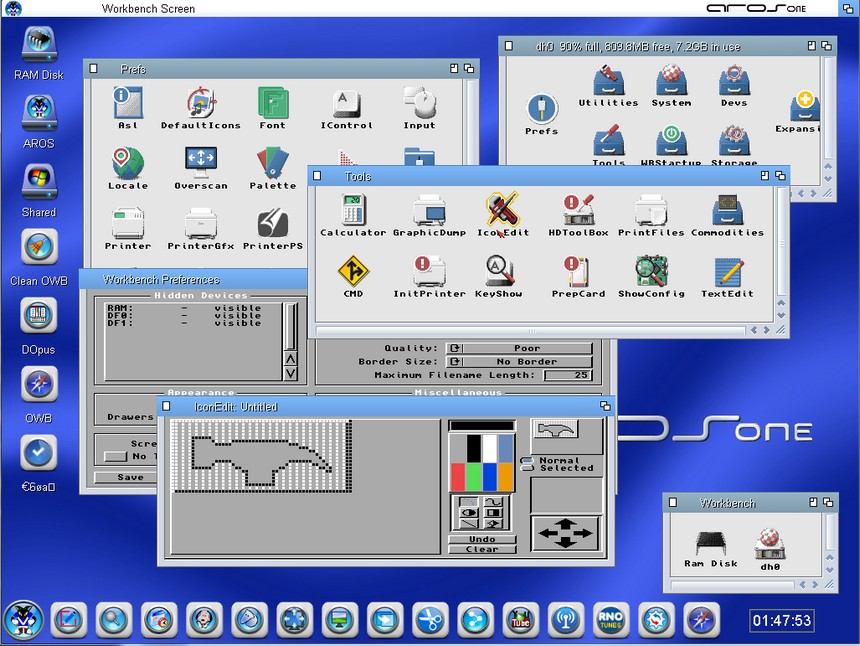Click the Undo button in IconEdit

(x=482, y=539)
